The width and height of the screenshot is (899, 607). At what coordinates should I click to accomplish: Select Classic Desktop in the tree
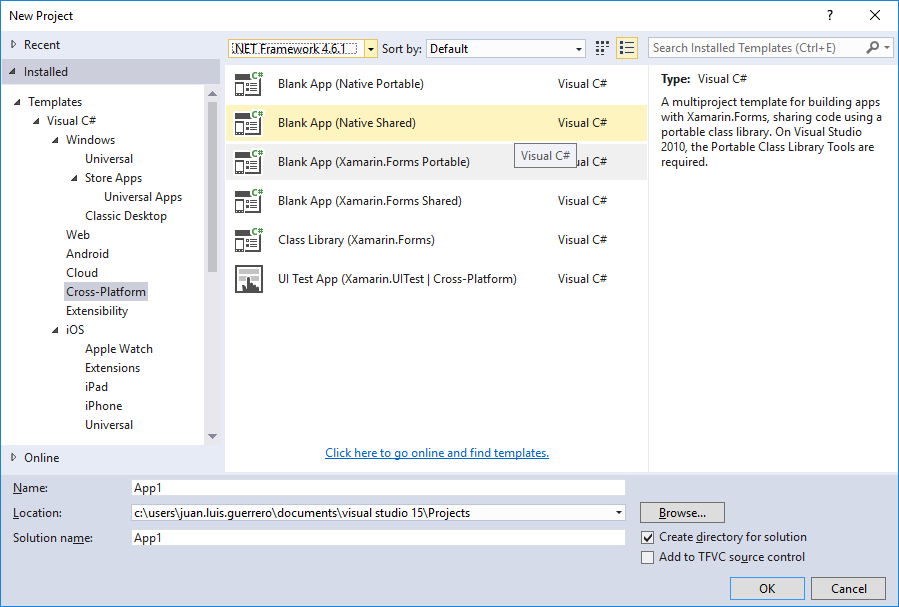[x=125, y=216]
